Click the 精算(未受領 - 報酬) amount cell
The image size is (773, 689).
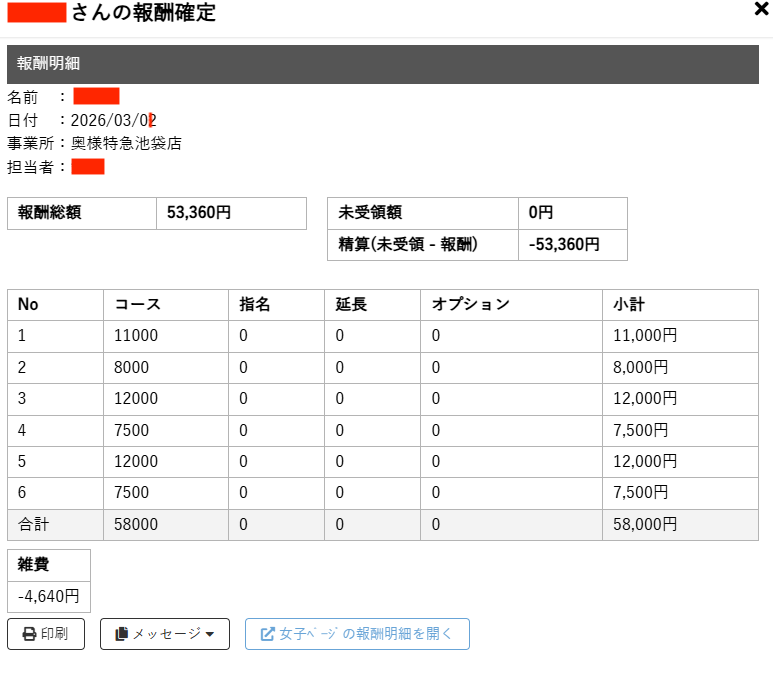tap(564, 244)
